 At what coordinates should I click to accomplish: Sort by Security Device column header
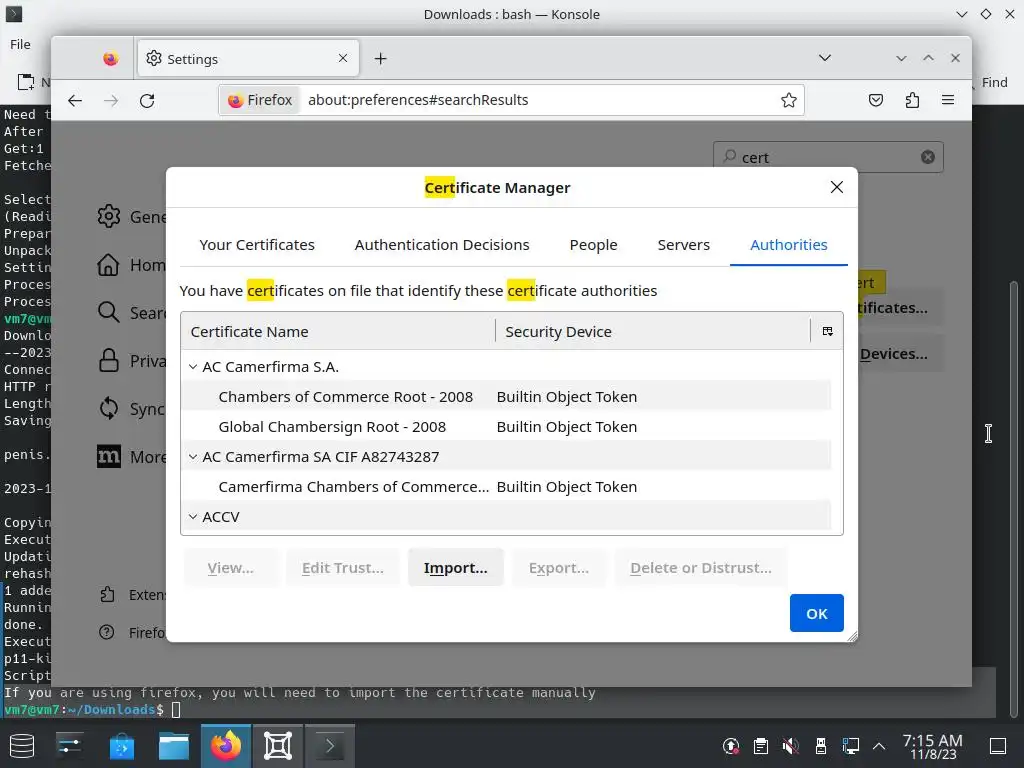(653, 332)
